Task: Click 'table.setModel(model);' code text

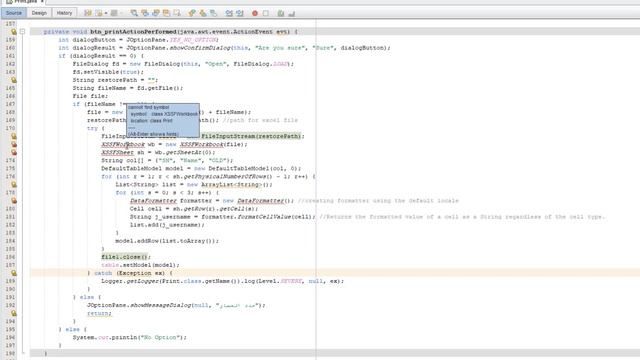Action: click(x=140, y=265)
